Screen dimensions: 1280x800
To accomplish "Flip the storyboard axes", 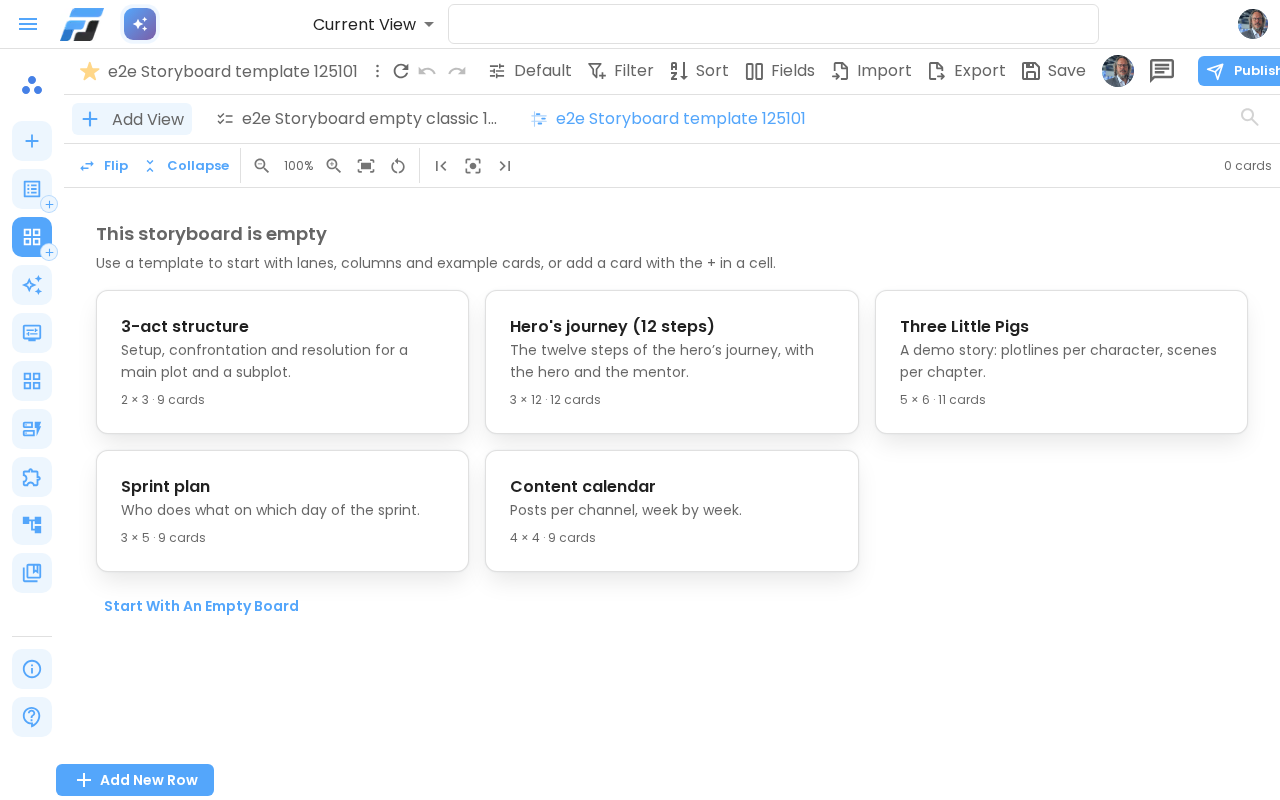I will click(103, 166).
